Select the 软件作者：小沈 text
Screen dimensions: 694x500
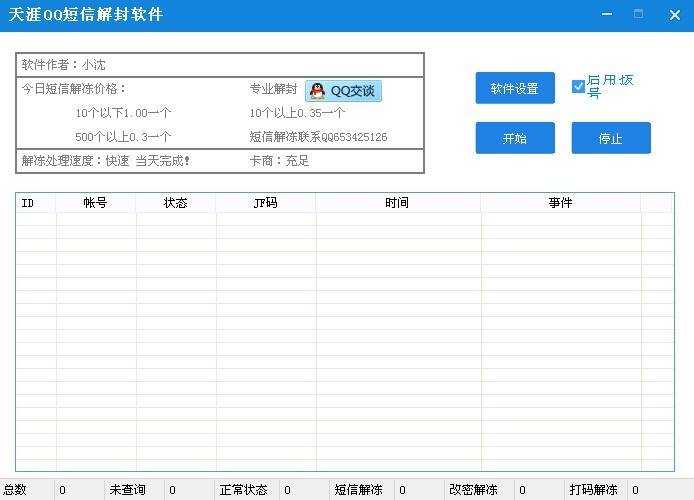click(63, 65)
